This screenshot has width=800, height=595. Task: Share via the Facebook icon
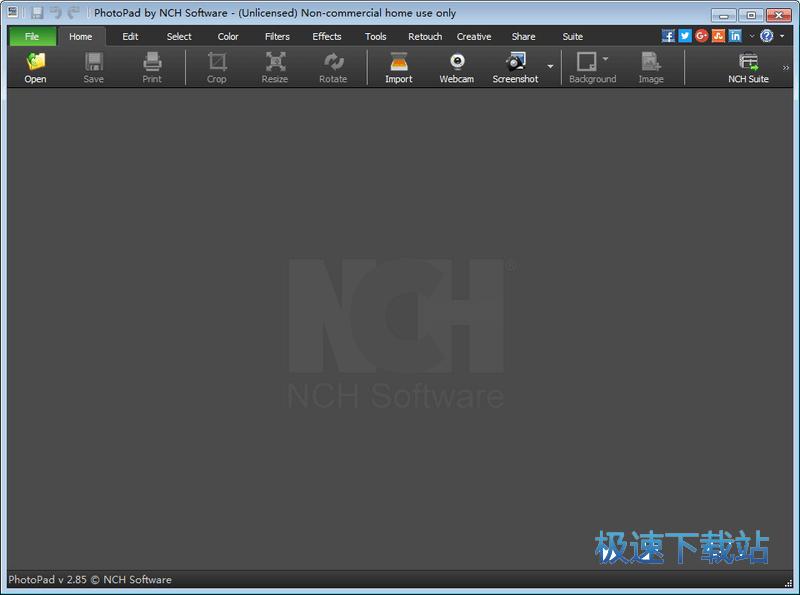(668, 36)
